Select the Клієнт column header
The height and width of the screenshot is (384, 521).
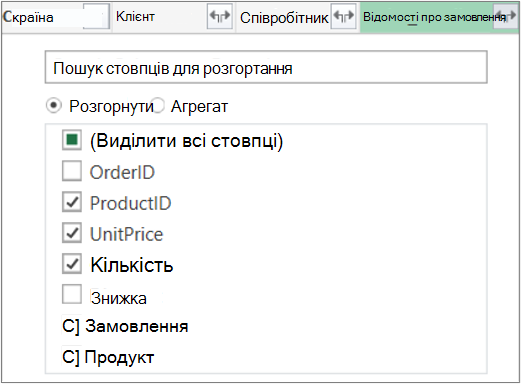pyautogui.click(x=173, y=17)
